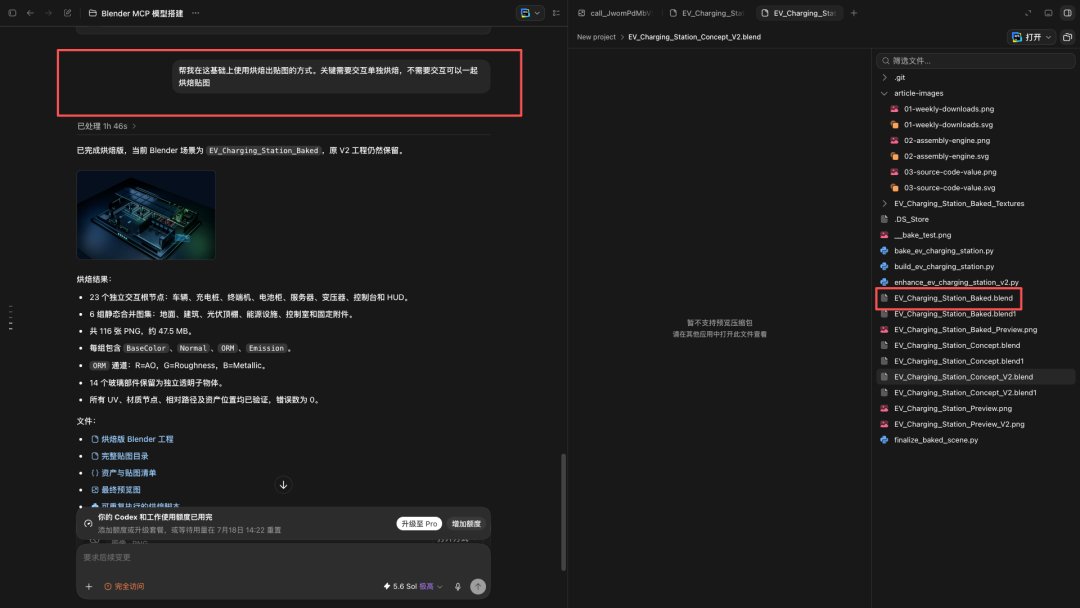Select the active EV_Charging_Stat tab
This screenshot has height=608, width=1080.
[799, 13]
